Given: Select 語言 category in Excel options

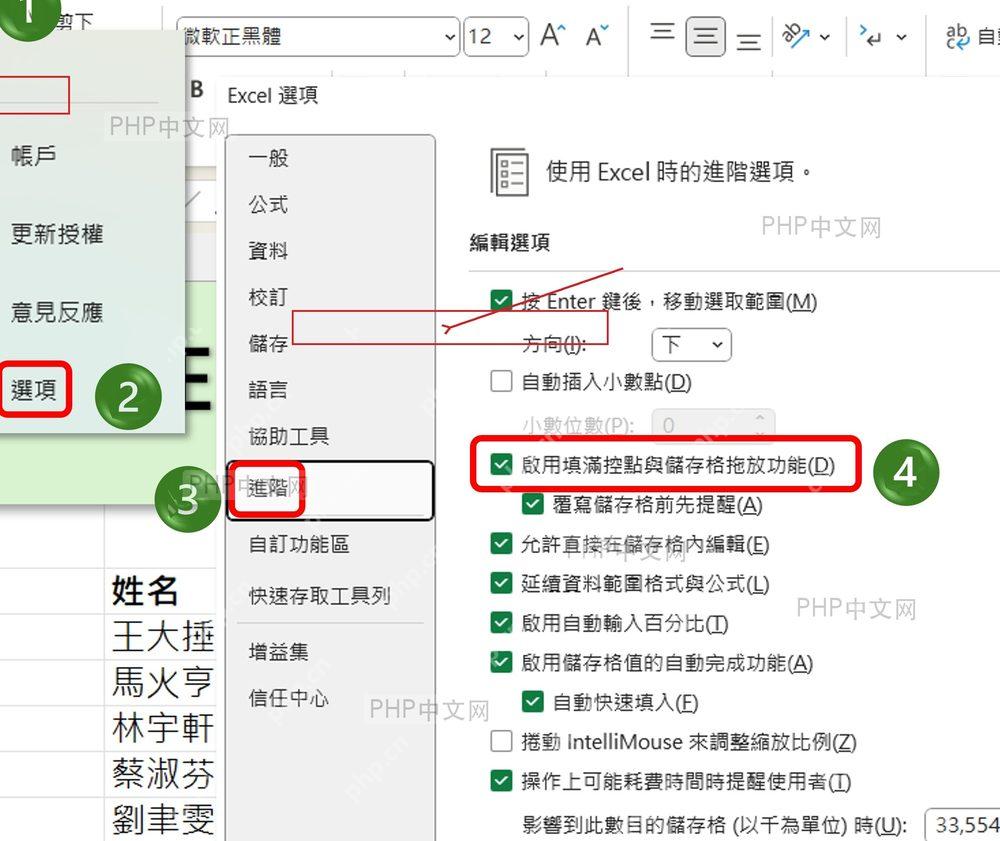Looking at the screenshot, I should pos(268,390).
